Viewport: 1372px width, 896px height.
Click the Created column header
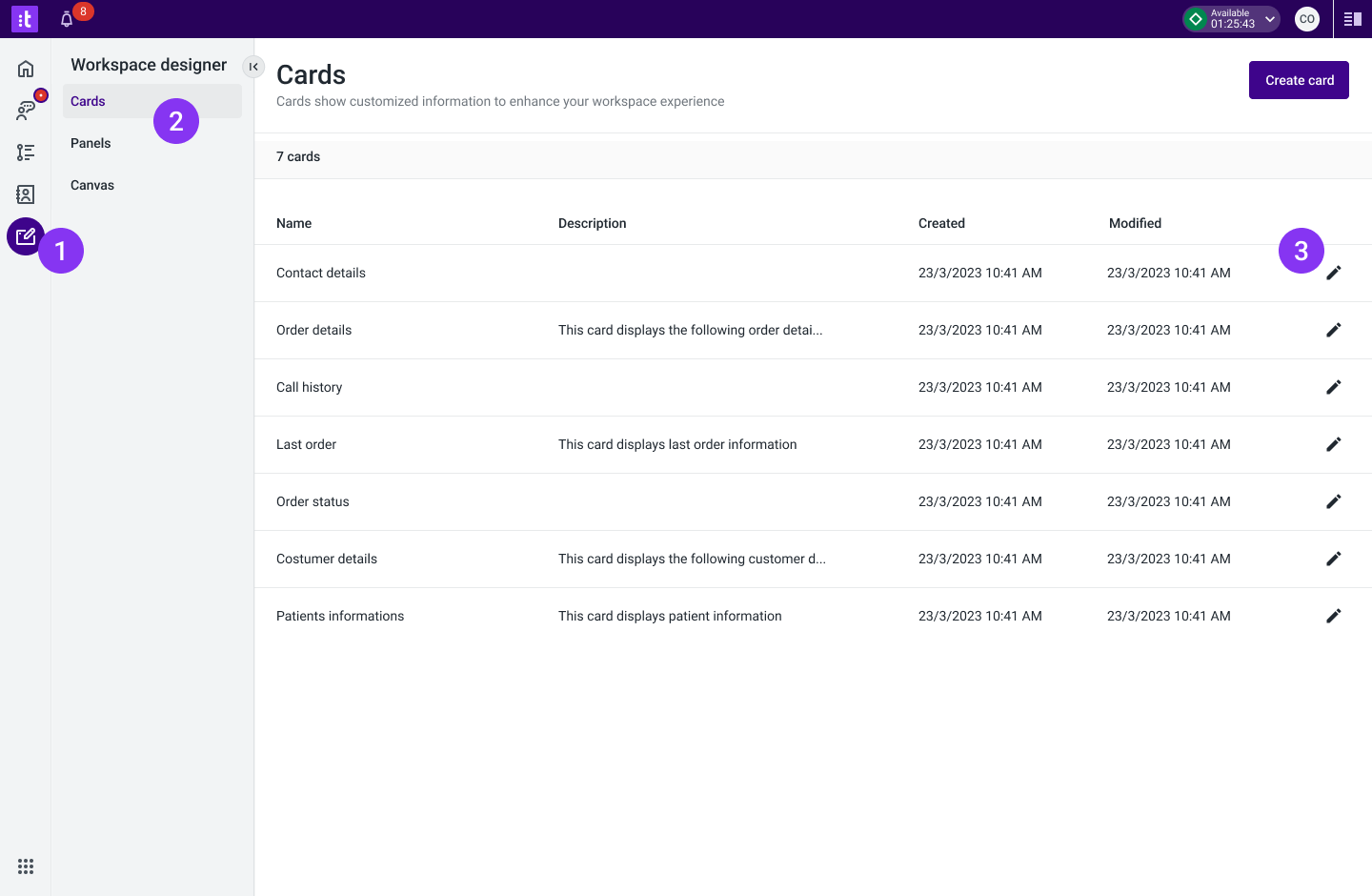tap(941, 223)
